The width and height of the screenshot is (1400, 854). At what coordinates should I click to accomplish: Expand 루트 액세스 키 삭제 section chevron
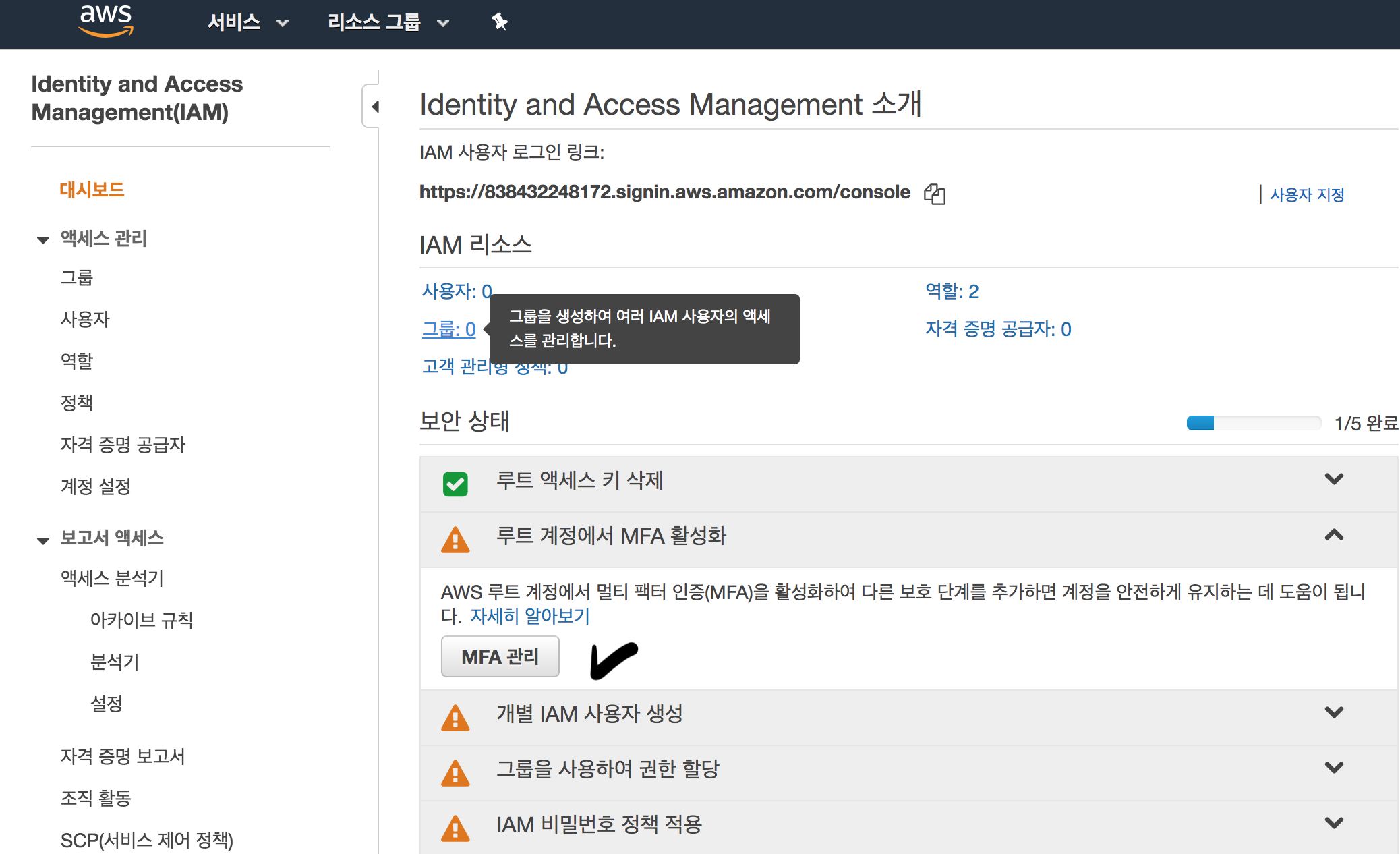pyautogui.click(x=1333, y=479)
